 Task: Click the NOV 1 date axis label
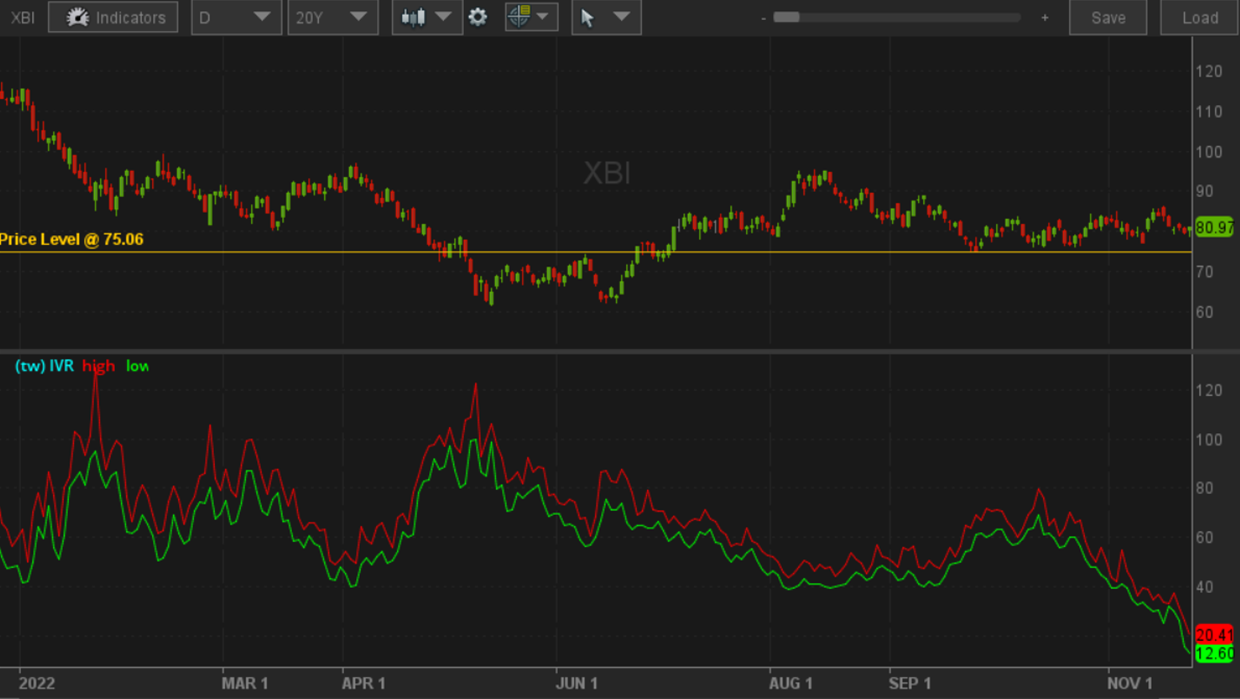tap(1130, 683)
